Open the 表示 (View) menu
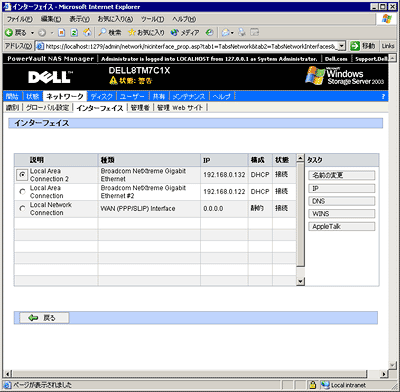 tap(79, 19)
